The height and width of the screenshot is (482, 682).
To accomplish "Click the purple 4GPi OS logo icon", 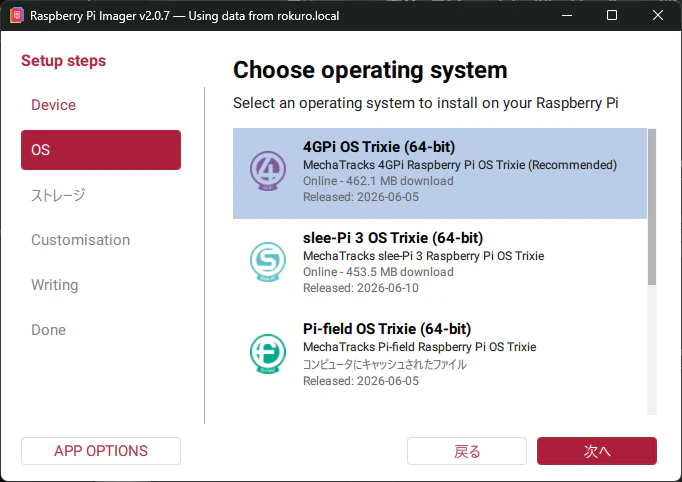I will pos(268,171).
